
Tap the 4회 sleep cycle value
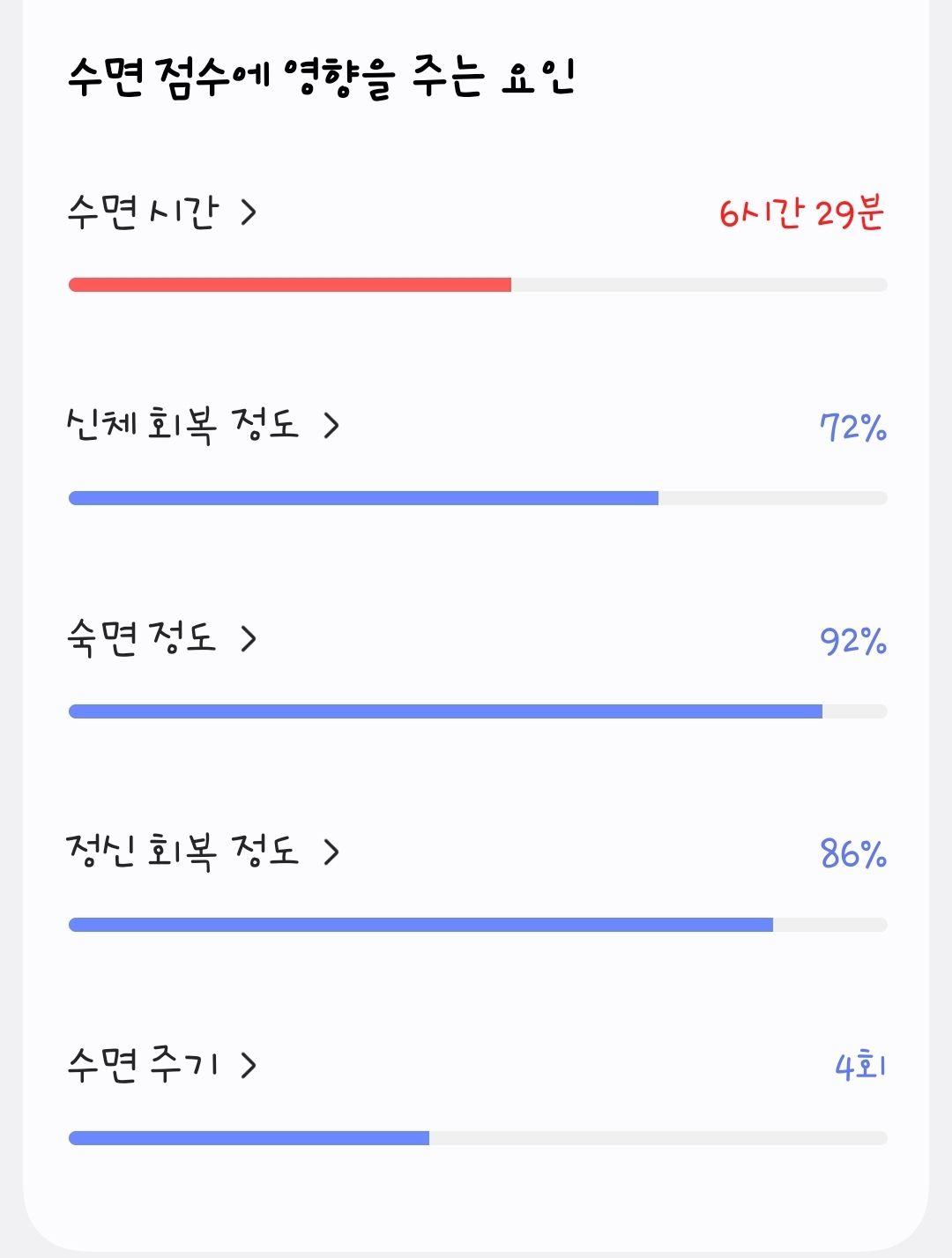coord(860,1067)
